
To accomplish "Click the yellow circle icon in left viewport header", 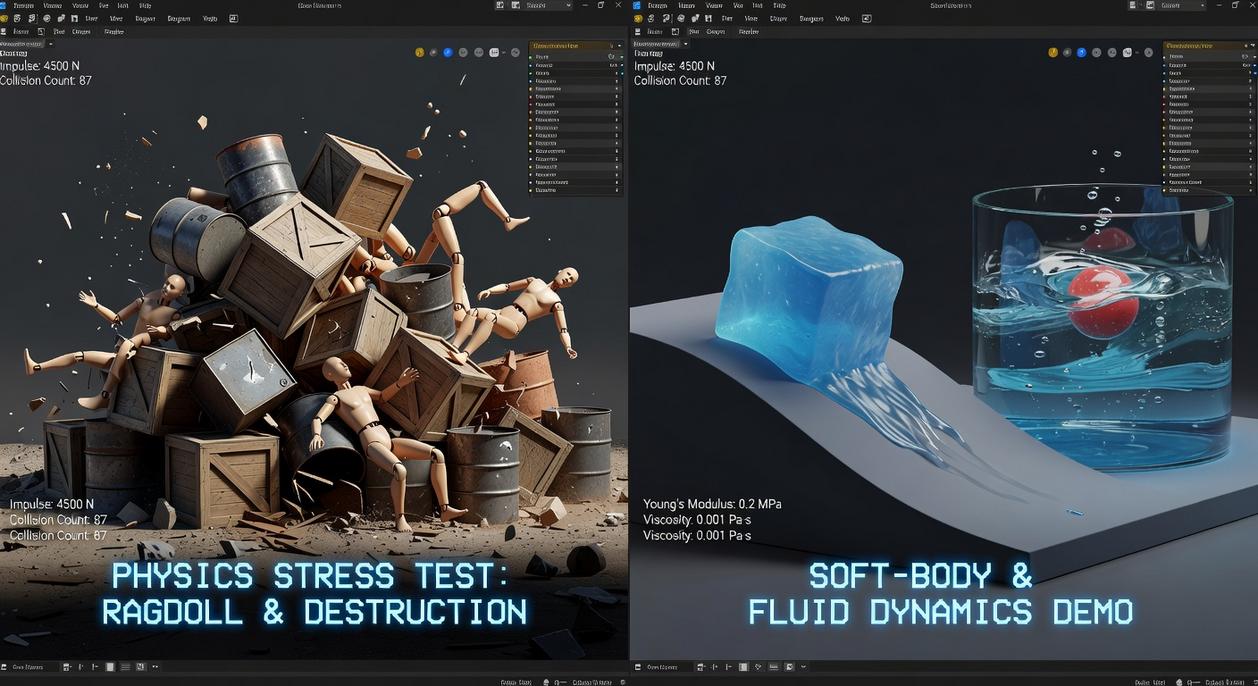I will 419,52.
